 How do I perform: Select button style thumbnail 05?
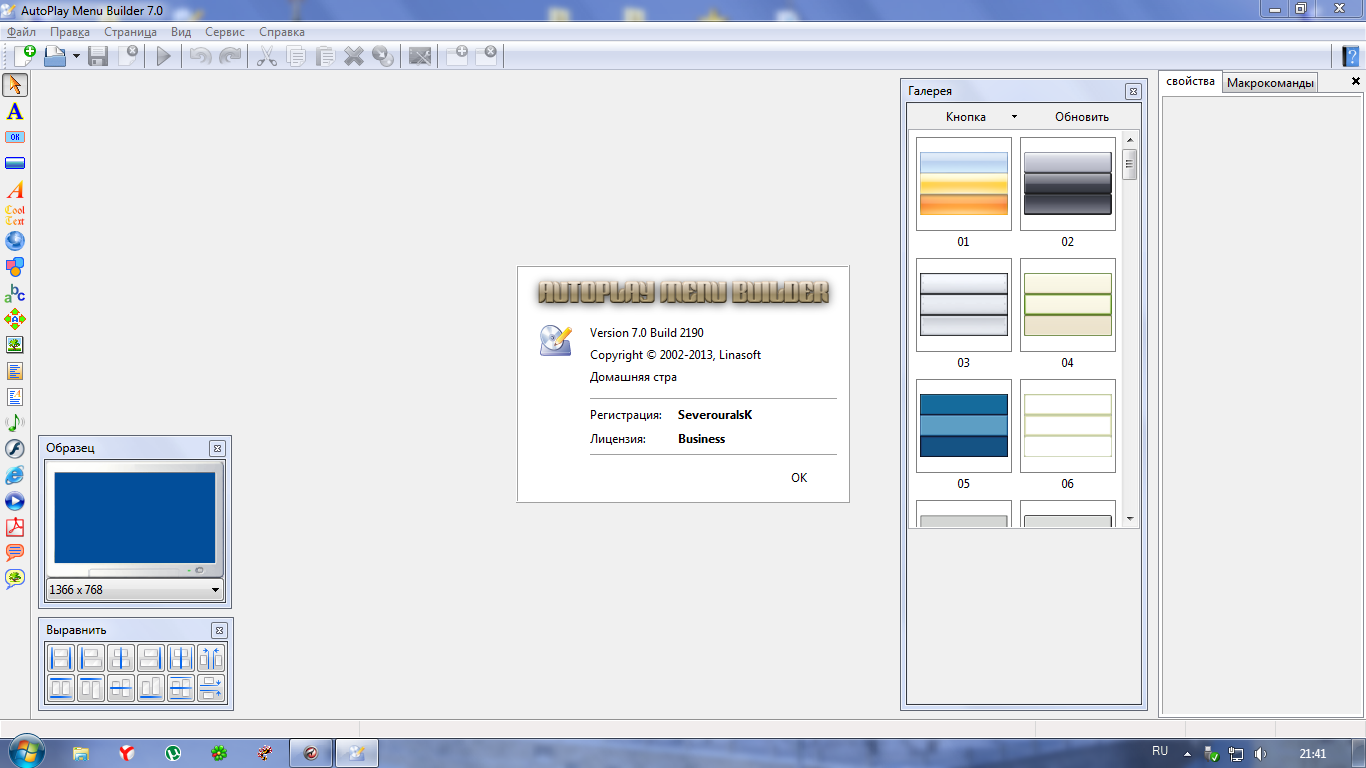(x=963, y=426)
